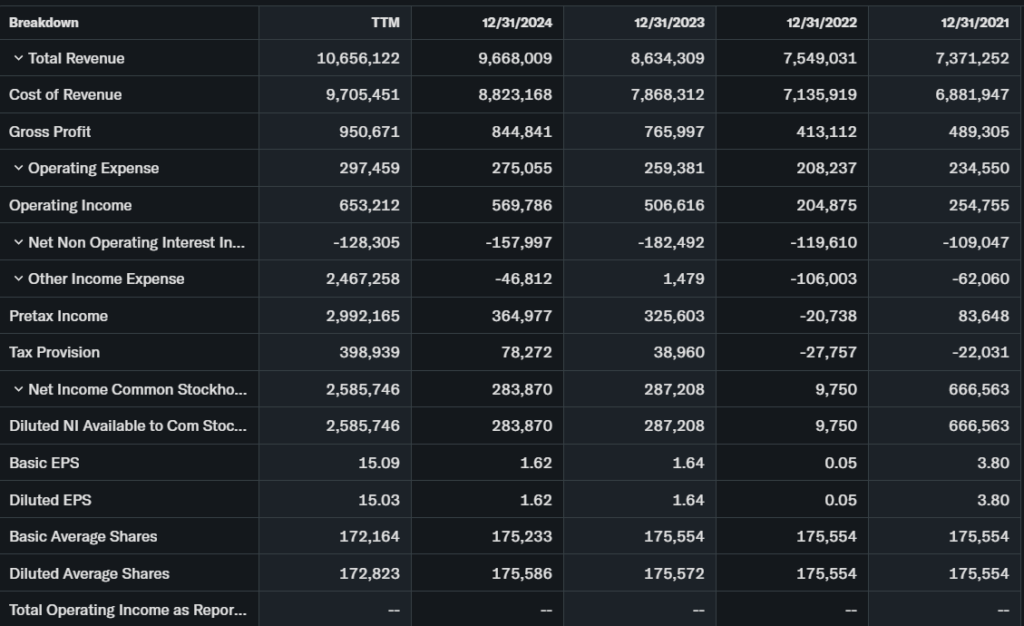Expand Net Non Operating Interest chevron
The height and width of the screenshot is (626, 1024).
pyautogui.click(x=18, y=242)
